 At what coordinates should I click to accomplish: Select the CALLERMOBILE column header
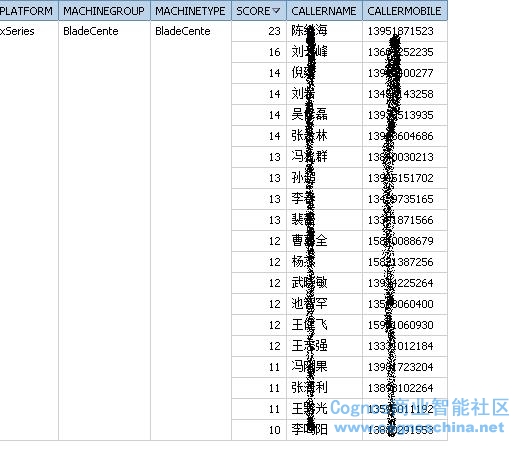click(x=405, y=11)
